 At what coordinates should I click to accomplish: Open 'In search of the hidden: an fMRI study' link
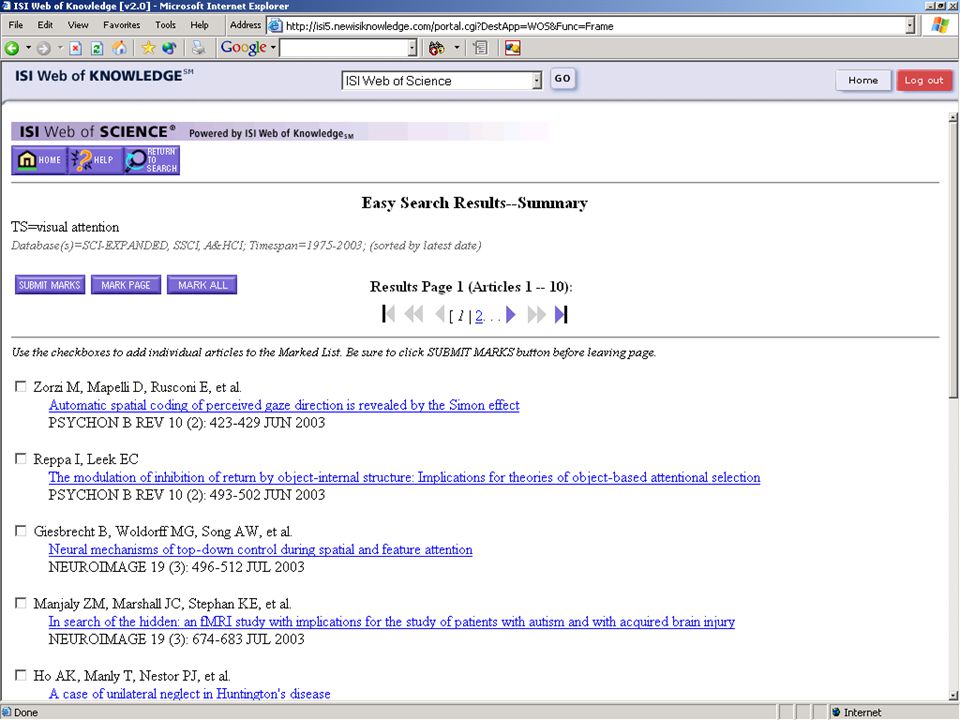(392, 622)
